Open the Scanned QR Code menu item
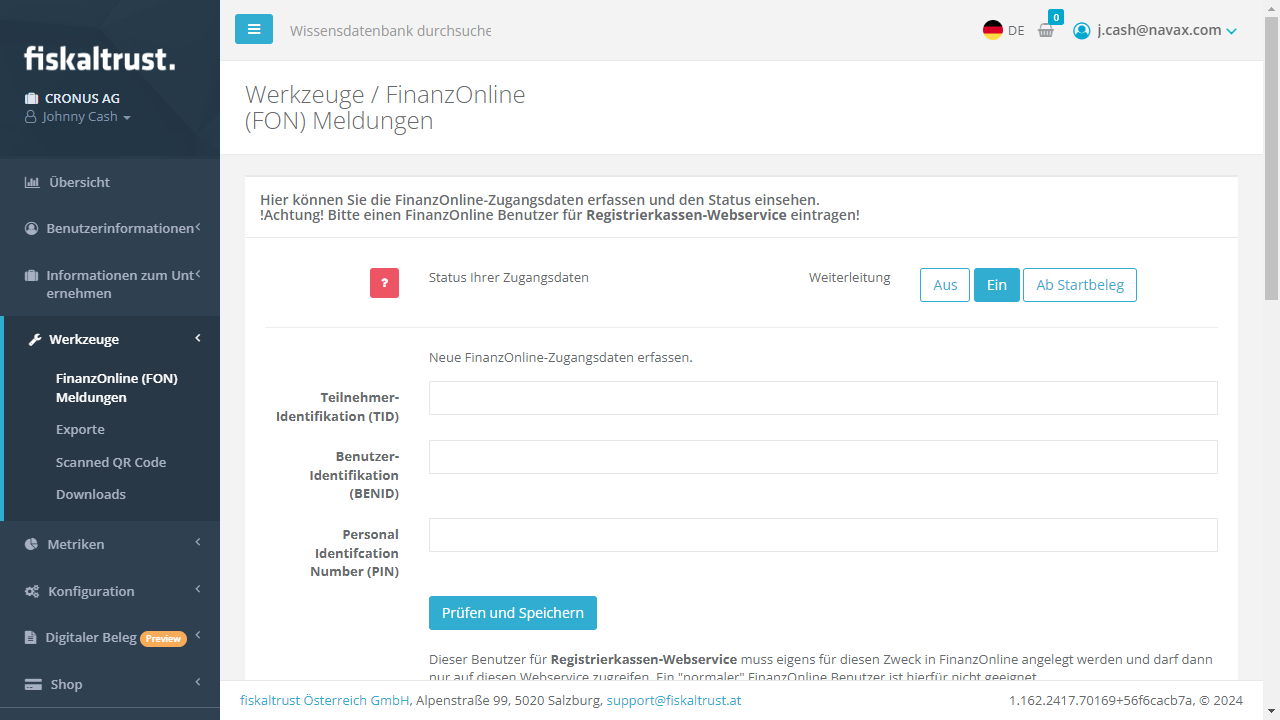 pyautogui.click(x=111, y=462)
